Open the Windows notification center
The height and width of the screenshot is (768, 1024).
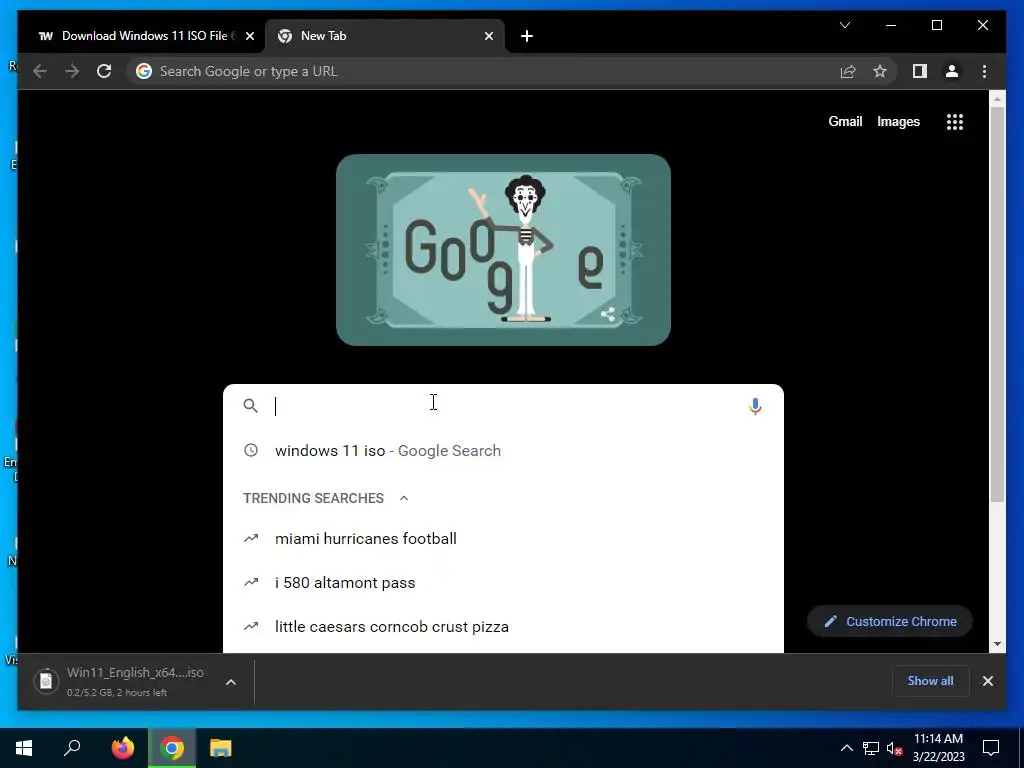[991, 748]
